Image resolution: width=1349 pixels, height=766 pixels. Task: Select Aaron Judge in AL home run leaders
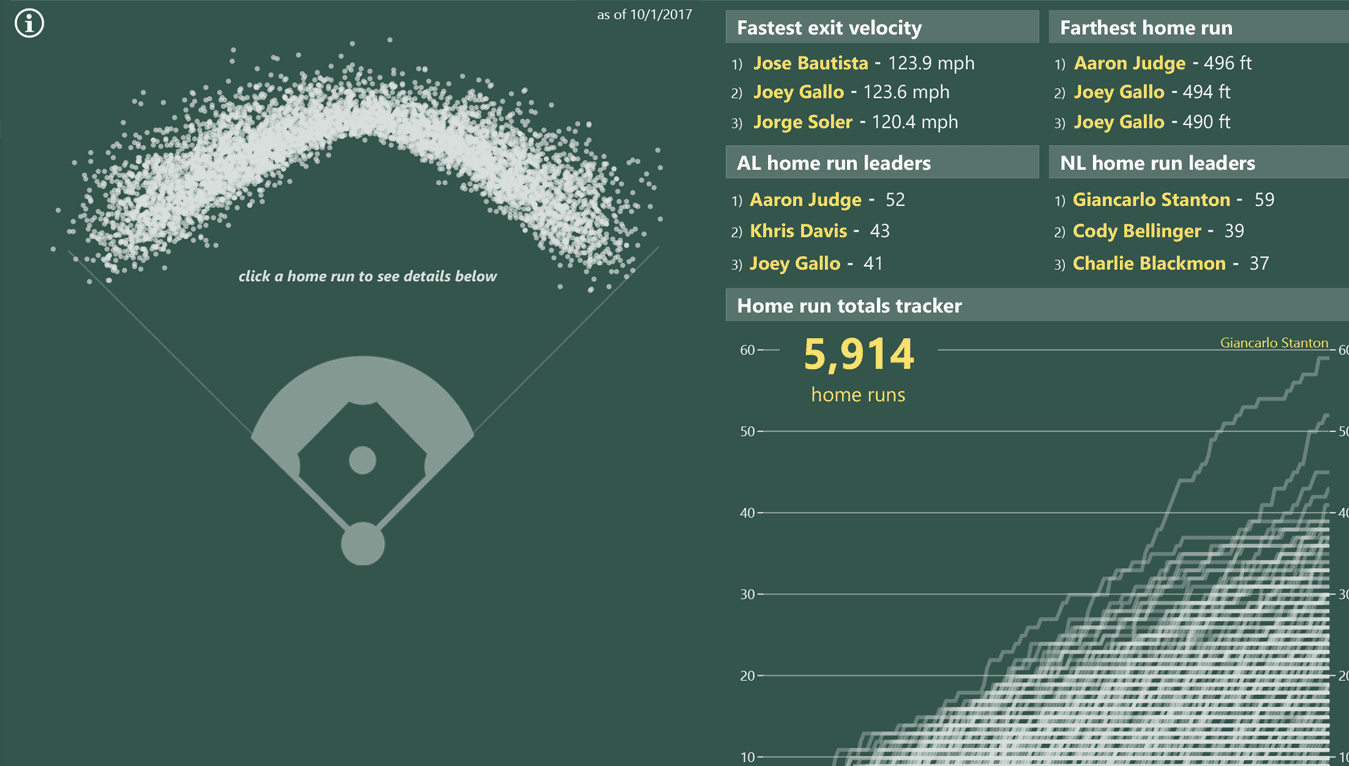(x=805, y=200)
